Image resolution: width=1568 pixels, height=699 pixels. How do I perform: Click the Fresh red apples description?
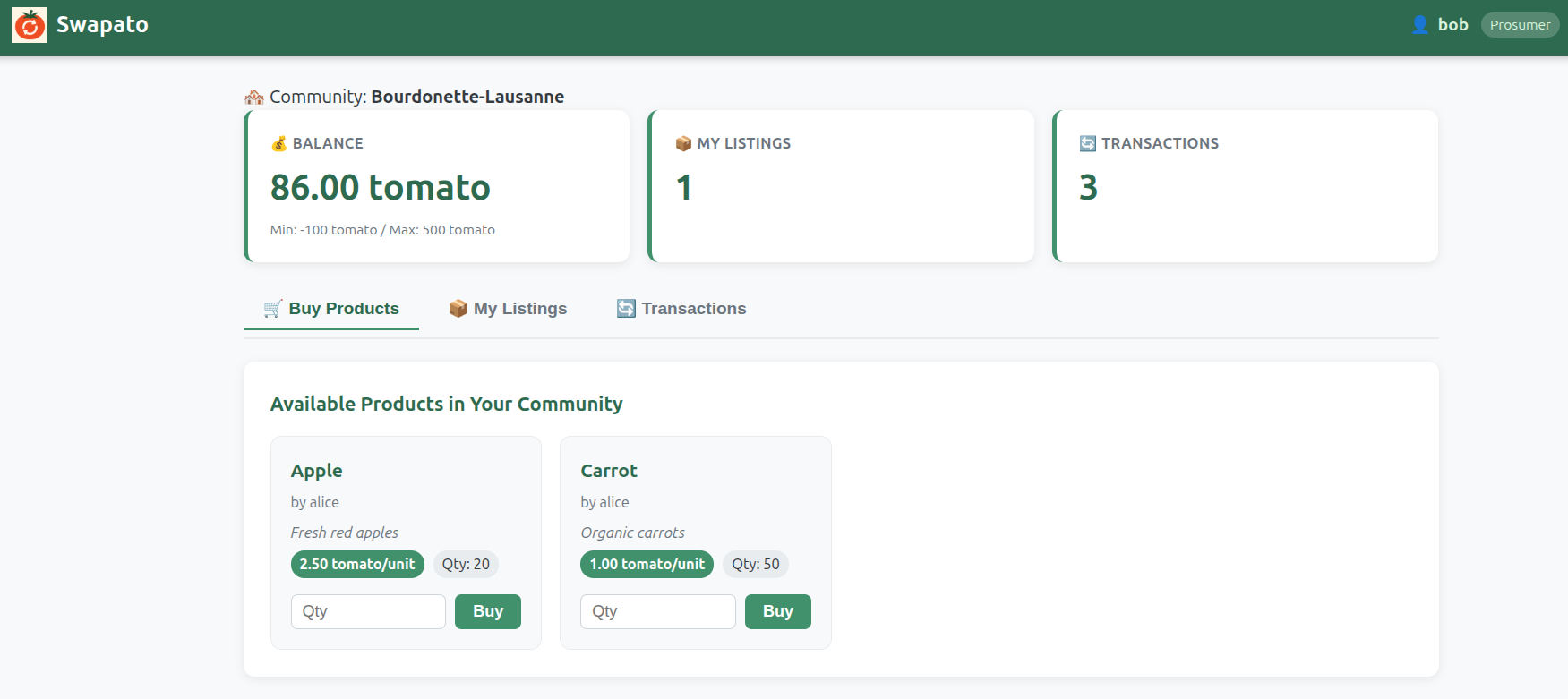tap(345, 533)
